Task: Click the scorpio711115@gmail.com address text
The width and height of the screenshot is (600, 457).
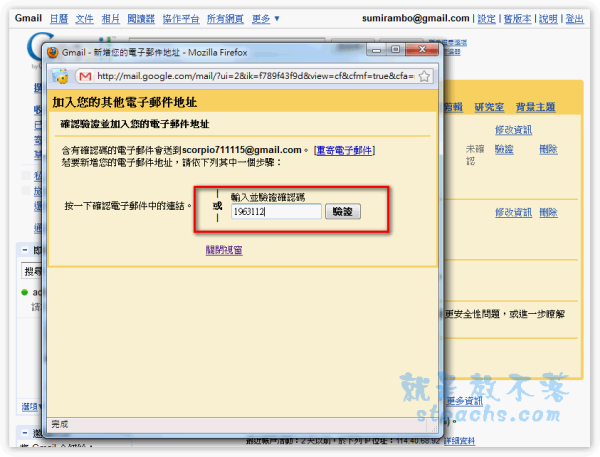Action: coord(241,150)
